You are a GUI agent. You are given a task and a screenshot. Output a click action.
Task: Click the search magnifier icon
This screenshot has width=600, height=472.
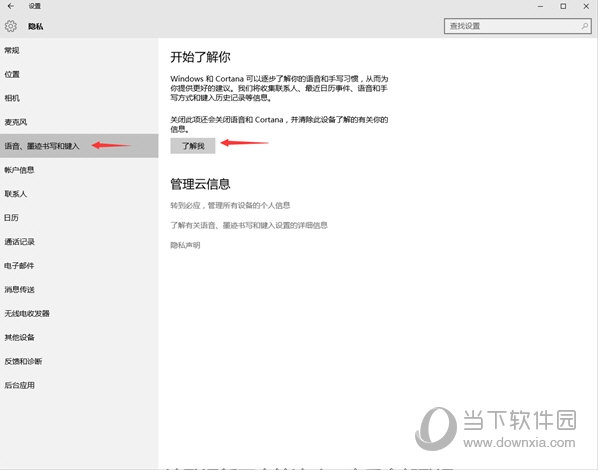(585, 26)
